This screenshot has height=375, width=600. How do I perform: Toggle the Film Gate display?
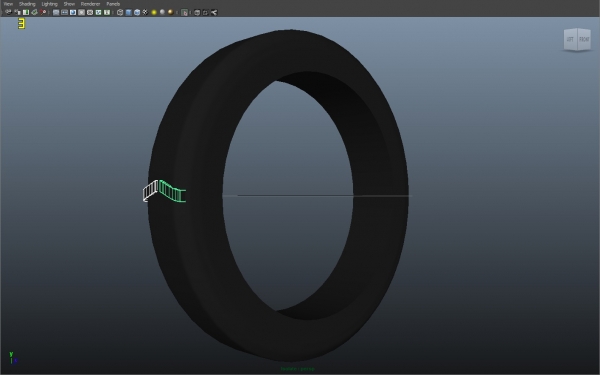pyautogui.click(x=64, y=12)
